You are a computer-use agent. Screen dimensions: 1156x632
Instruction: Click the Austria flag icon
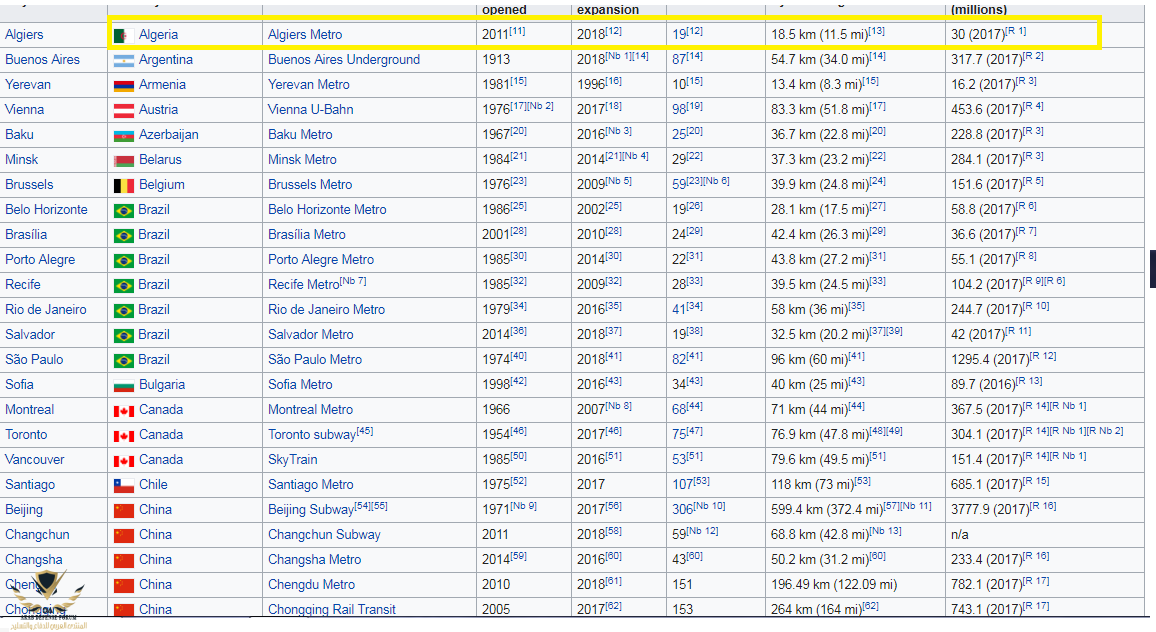[x=123, y=111]
